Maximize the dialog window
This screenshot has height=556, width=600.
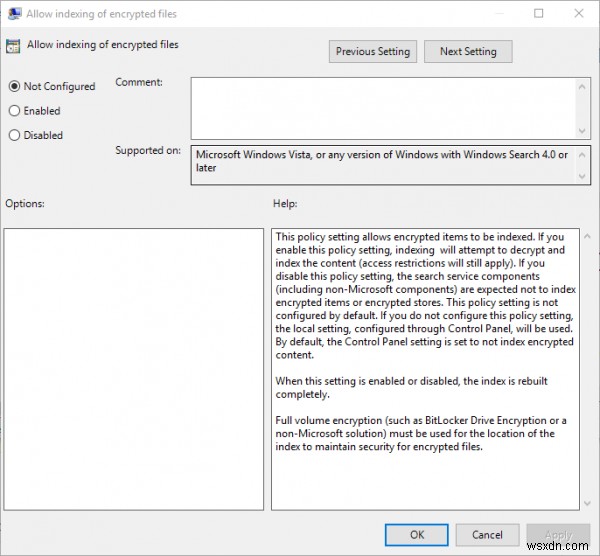(x=538, y=13)
